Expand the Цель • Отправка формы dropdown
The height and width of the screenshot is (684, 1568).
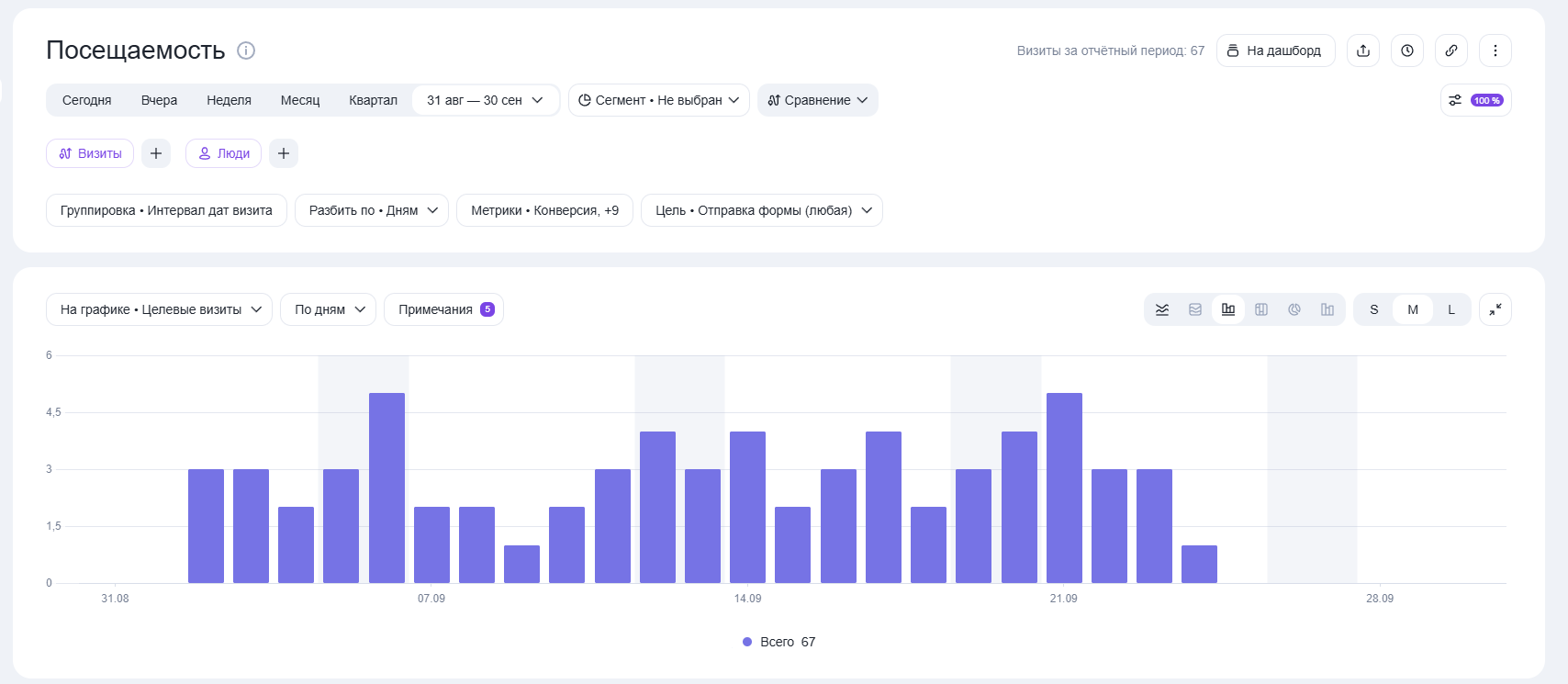762,210
